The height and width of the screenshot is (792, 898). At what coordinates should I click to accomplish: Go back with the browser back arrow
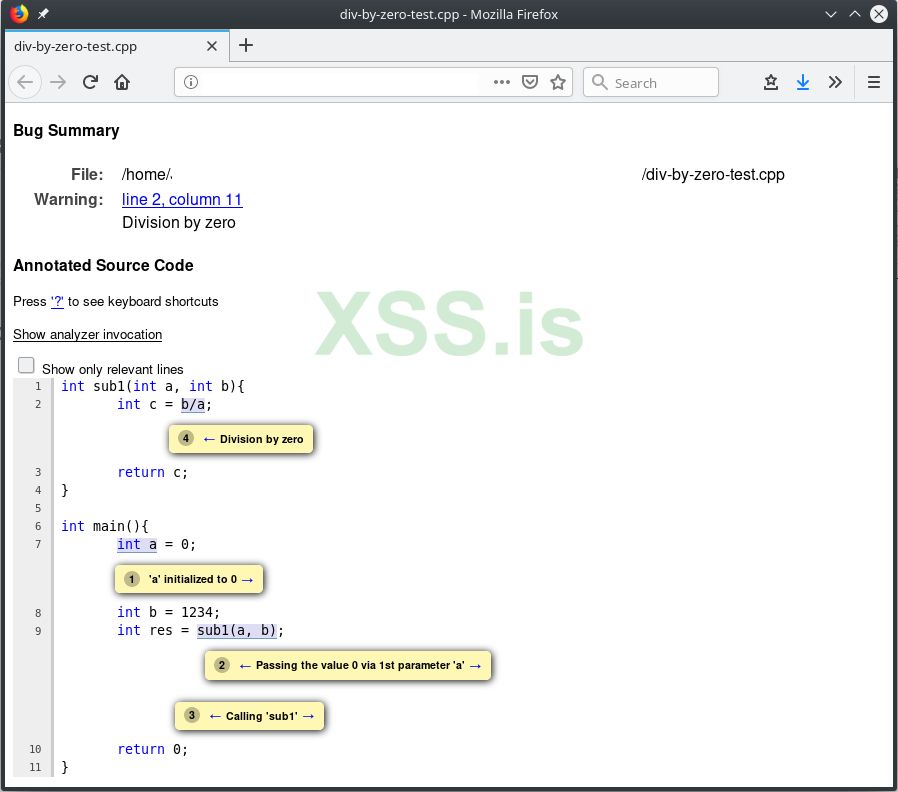tap(25, 82)
